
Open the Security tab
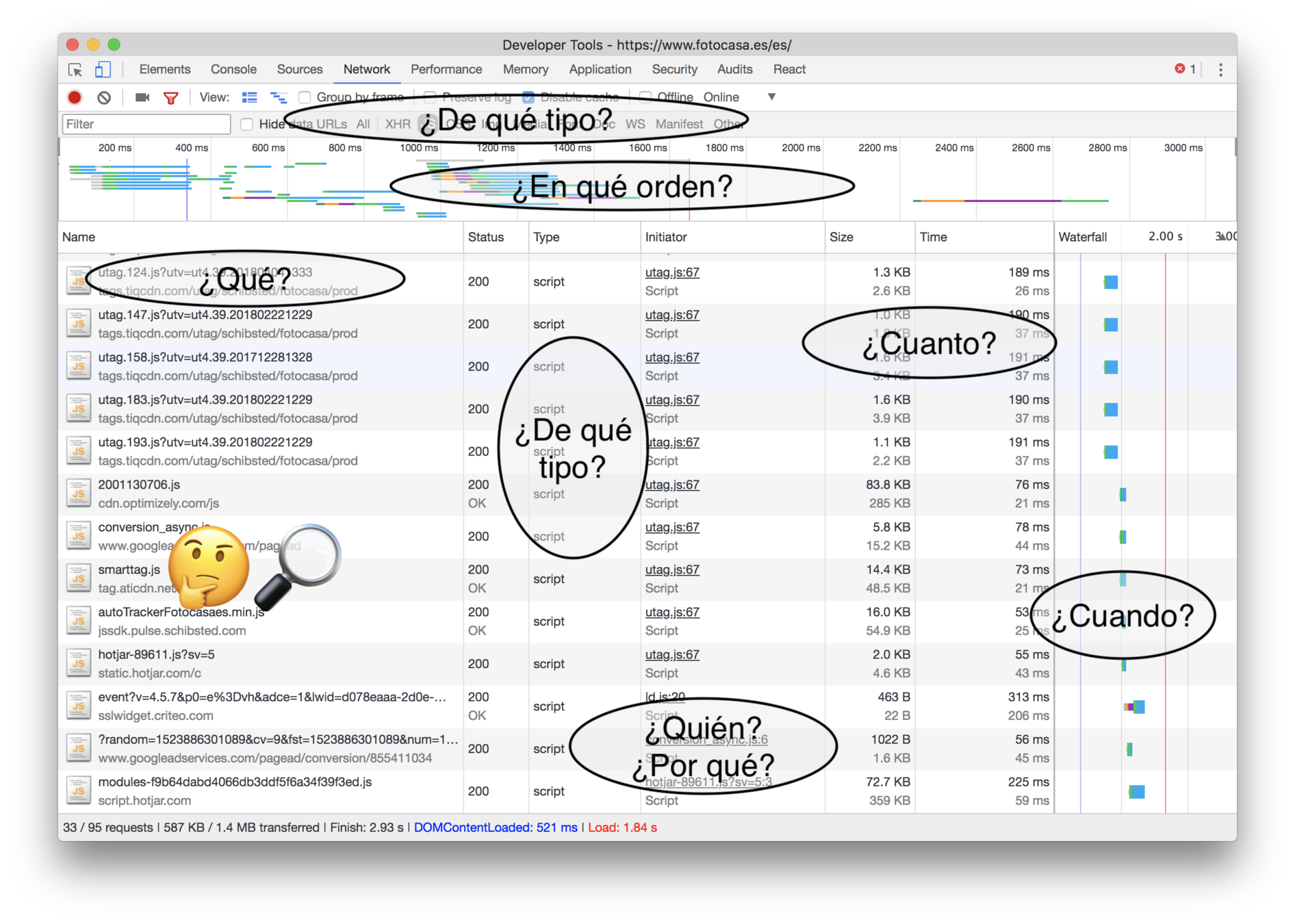pyautogui.click(x=674, y=69)
